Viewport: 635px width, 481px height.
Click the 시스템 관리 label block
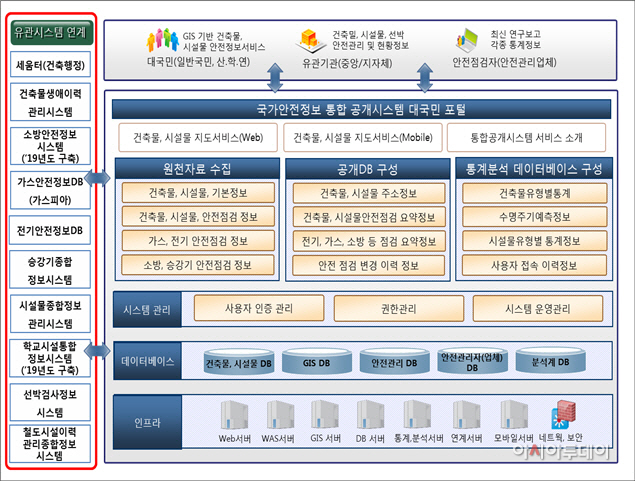click(147, 309)
